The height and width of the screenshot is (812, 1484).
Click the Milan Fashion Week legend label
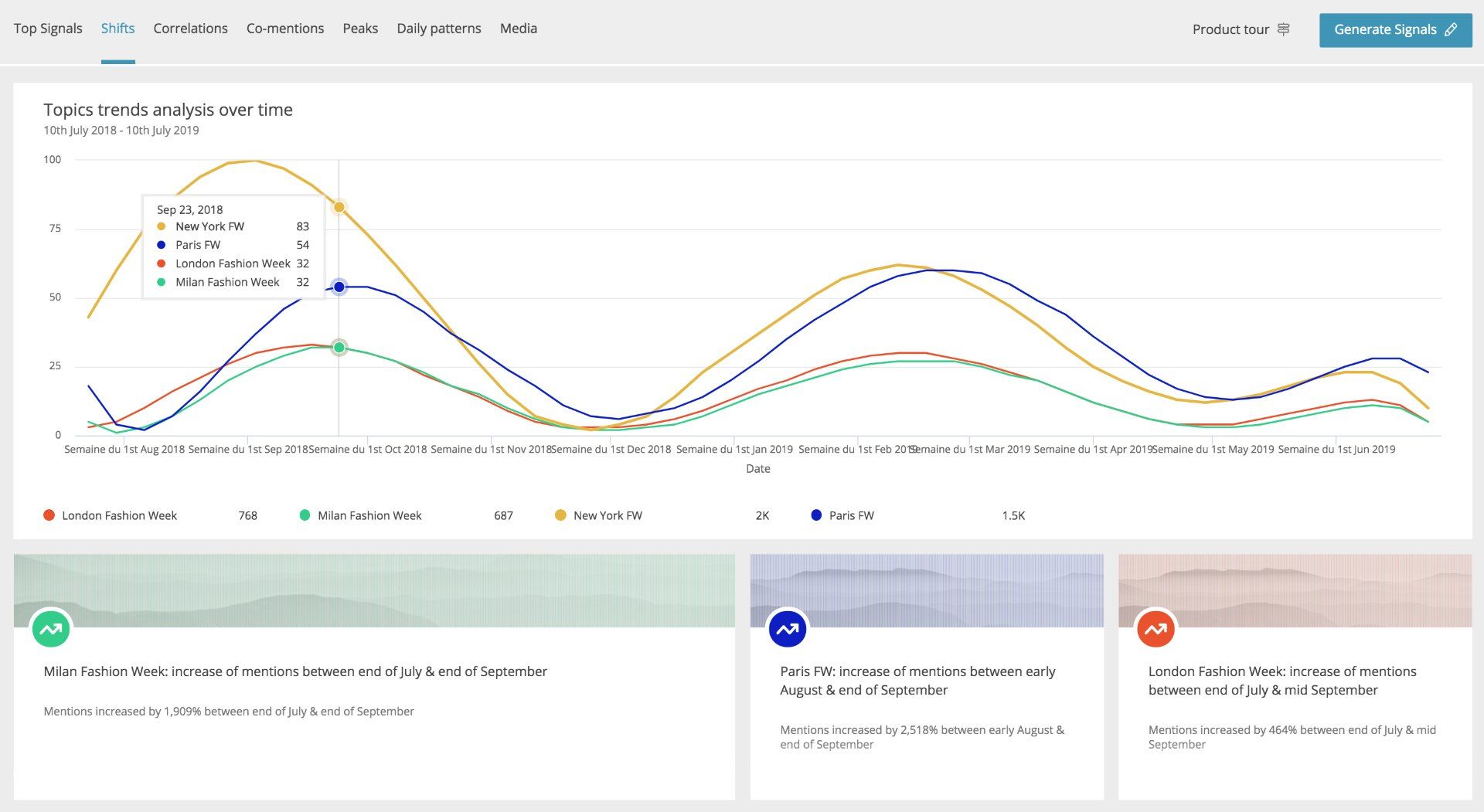tap(369, 515)
